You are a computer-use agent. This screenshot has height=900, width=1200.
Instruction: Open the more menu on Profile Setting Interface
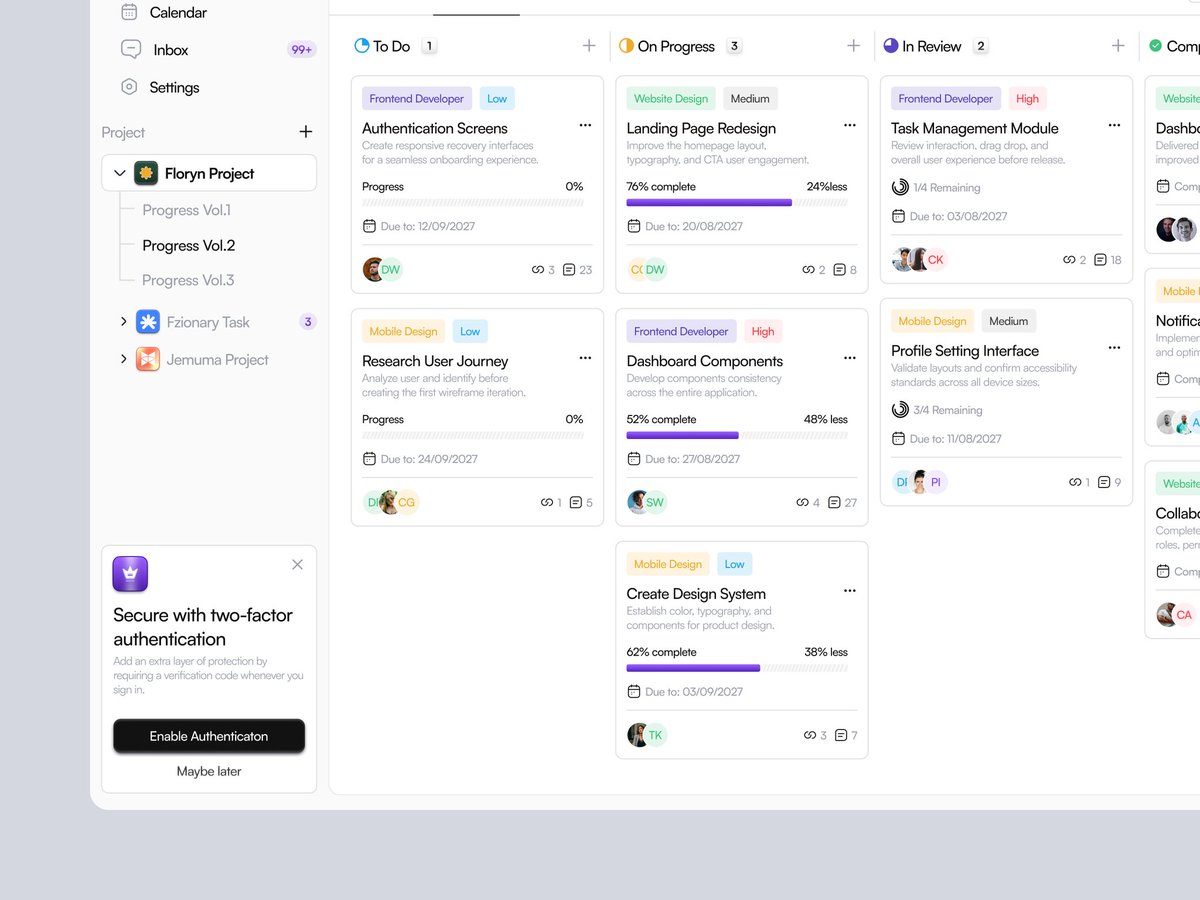1114,348
